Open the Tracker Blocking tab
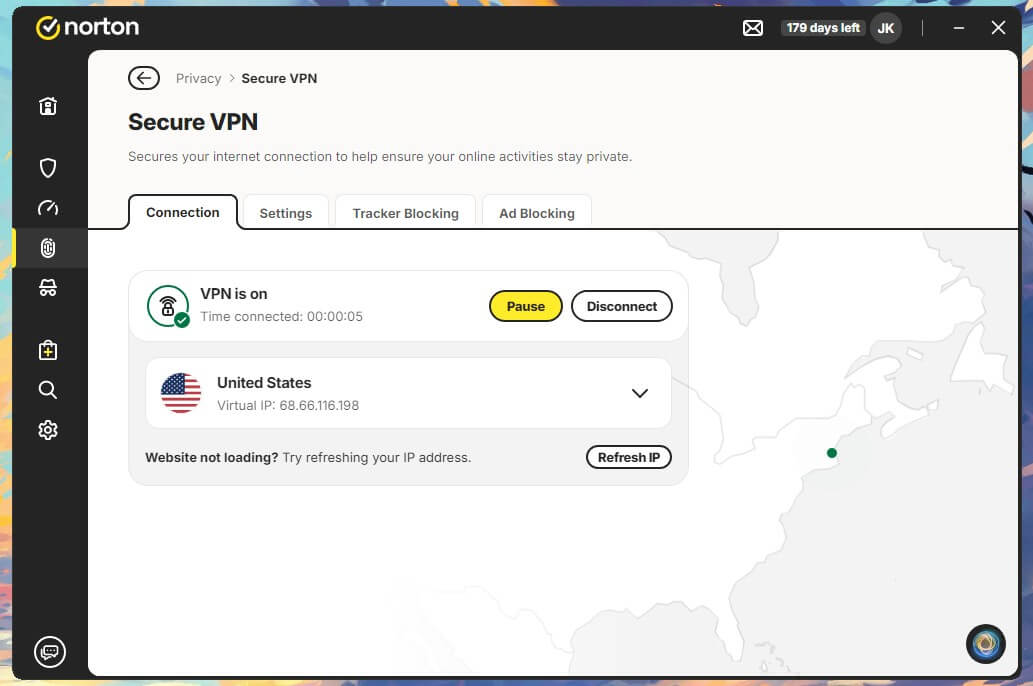1033x686 pixels. click(405, 213)
